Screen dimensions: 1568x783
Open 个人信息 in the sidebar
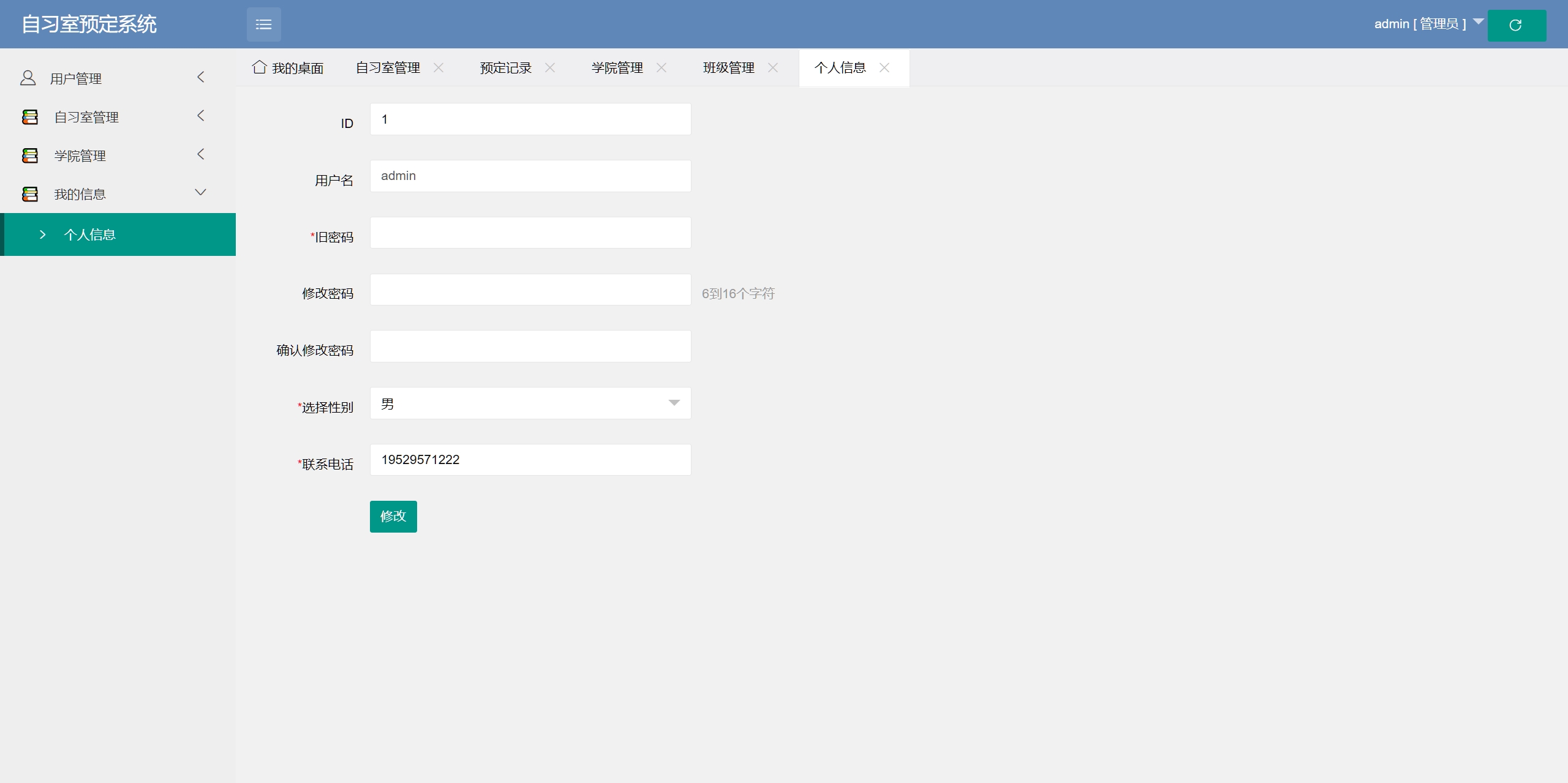click(x=118, y=234)
